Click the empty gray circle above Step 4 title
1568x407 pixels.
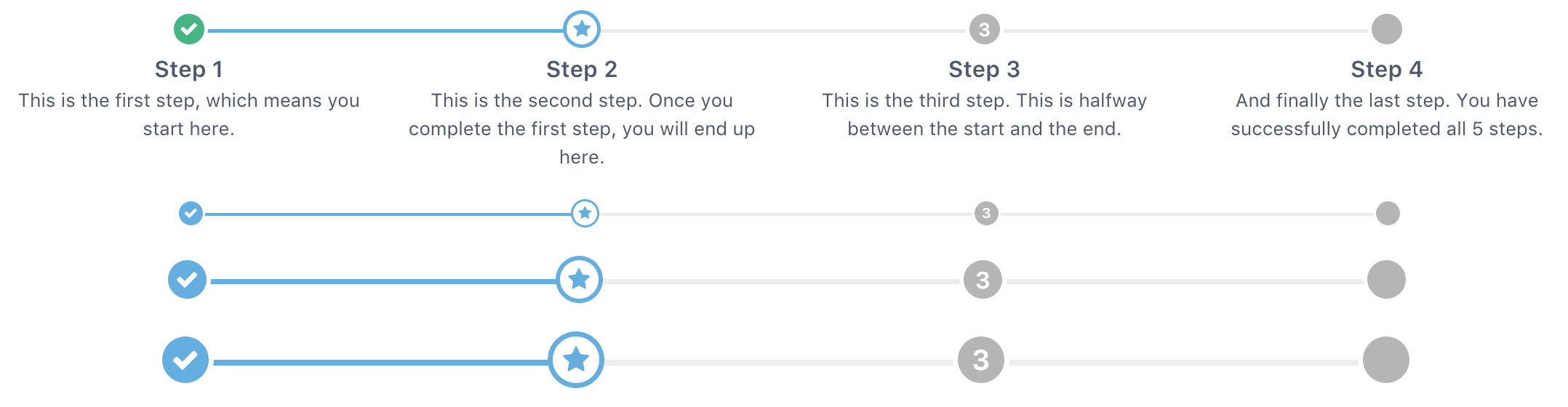click(1386, 29)
